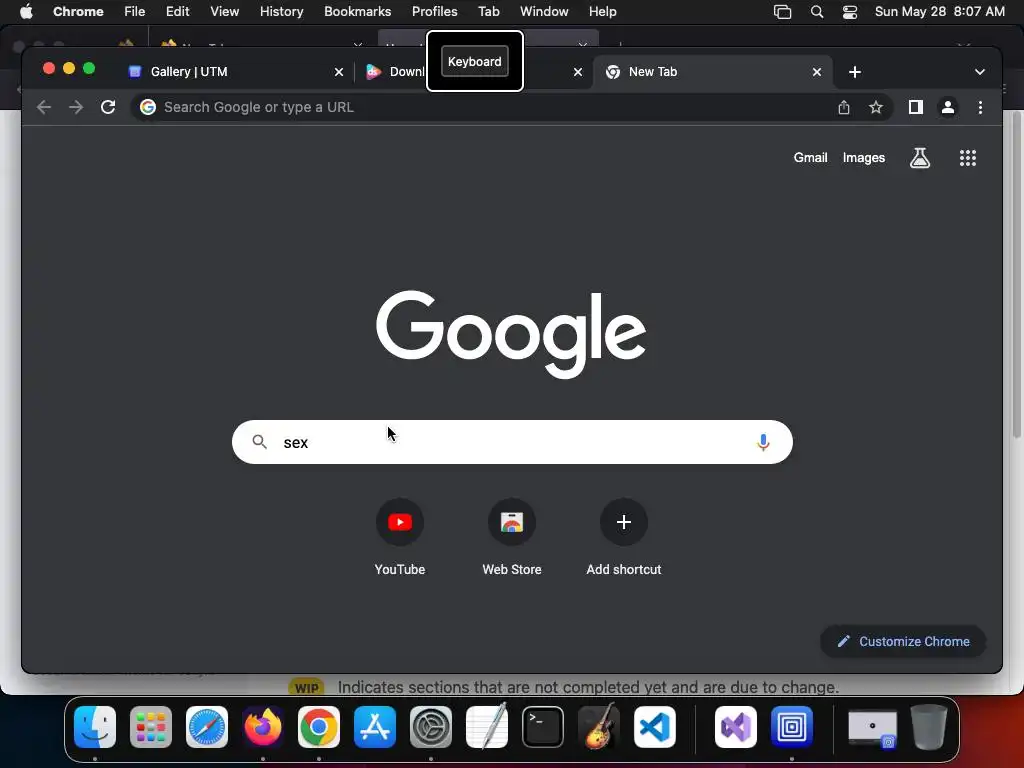Open the profile avatar menu

948,107
